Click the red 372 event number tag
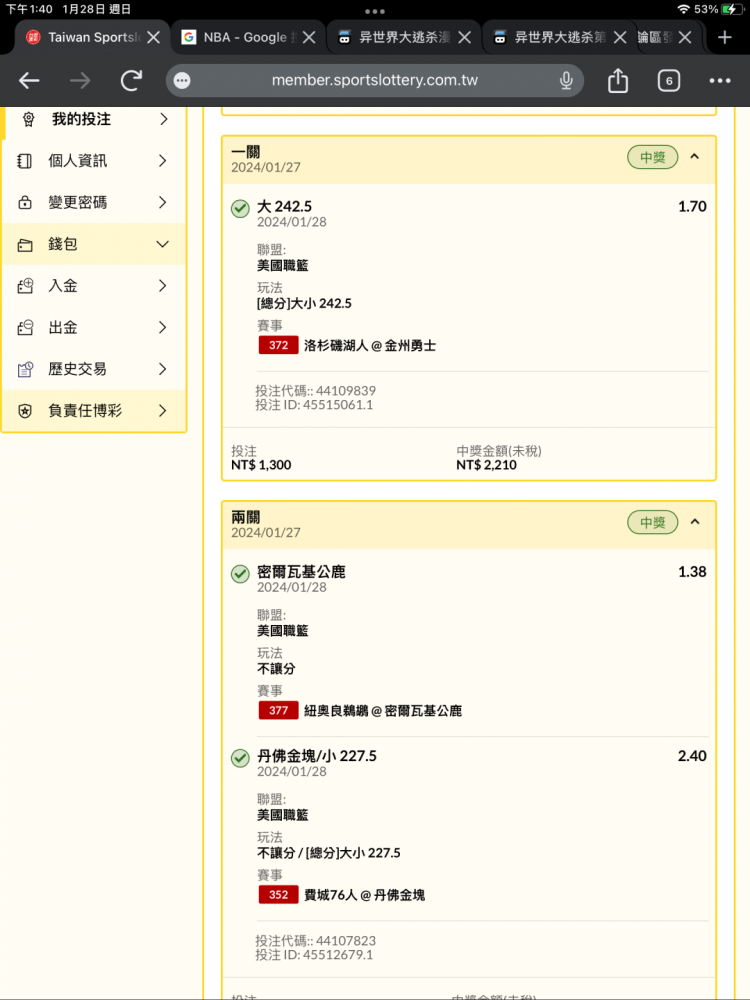This screenshot has height=1000, width=750. [x=279, y=346]
